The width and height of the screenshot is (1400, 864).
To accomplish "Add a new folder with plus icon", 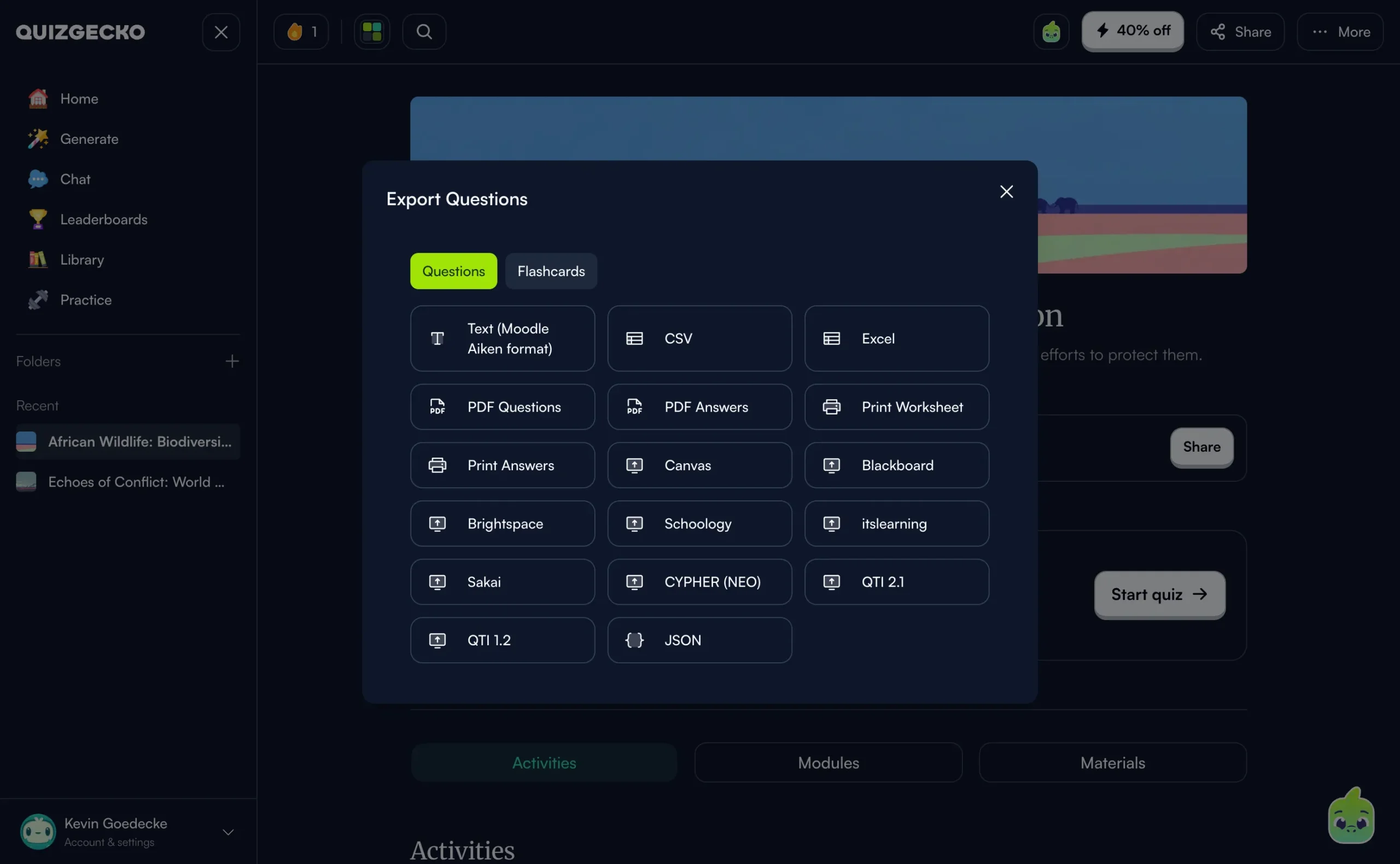I will [232, 361].
